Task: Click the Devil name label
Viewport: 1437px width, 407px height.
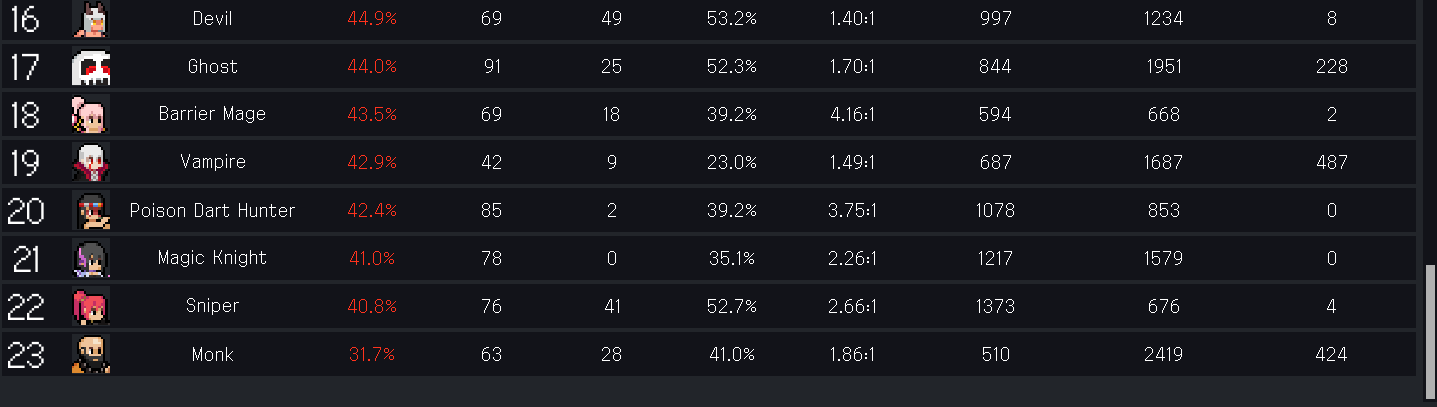Action: [x=212, y=19]
